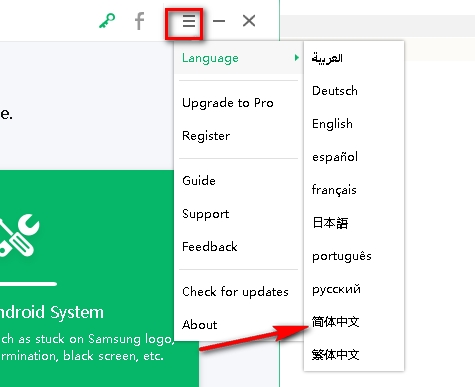The image size is (475, 387).
Task: Minimize the application window
Action: click(x=219, y=21)
